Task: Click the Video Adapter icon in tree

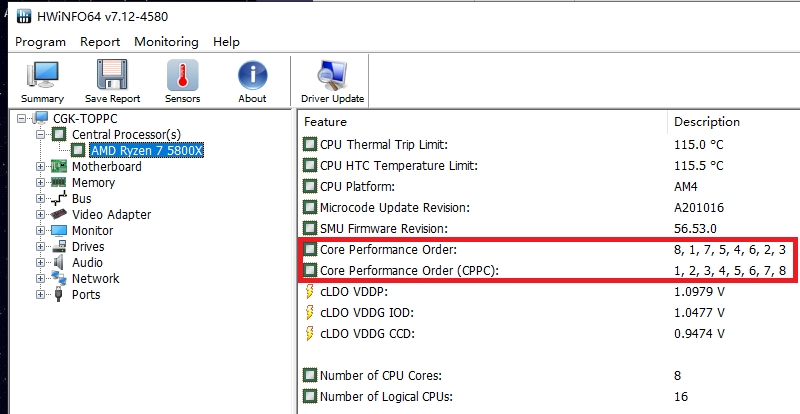Action: pos(59,215)
